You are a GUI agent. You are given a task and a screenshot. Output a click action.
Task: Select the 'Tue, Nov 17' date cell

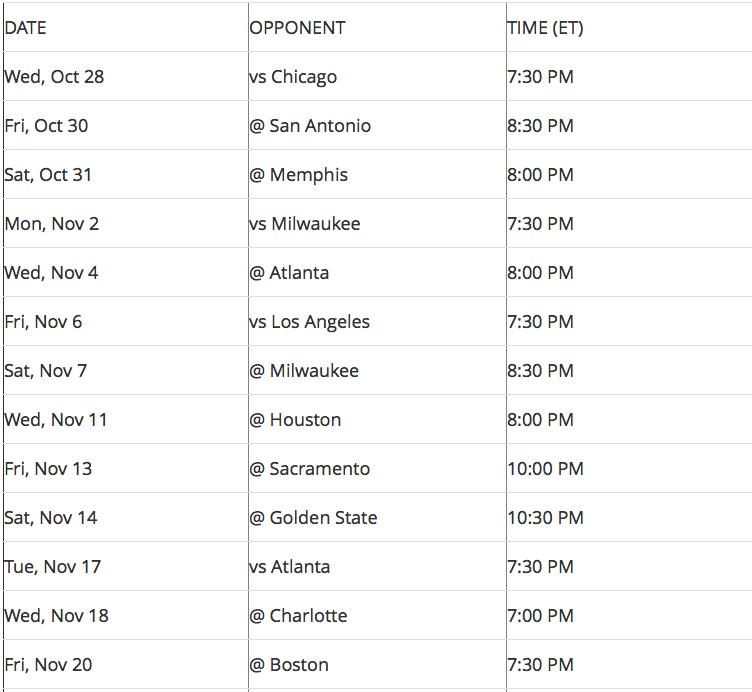tap(53, 567)
